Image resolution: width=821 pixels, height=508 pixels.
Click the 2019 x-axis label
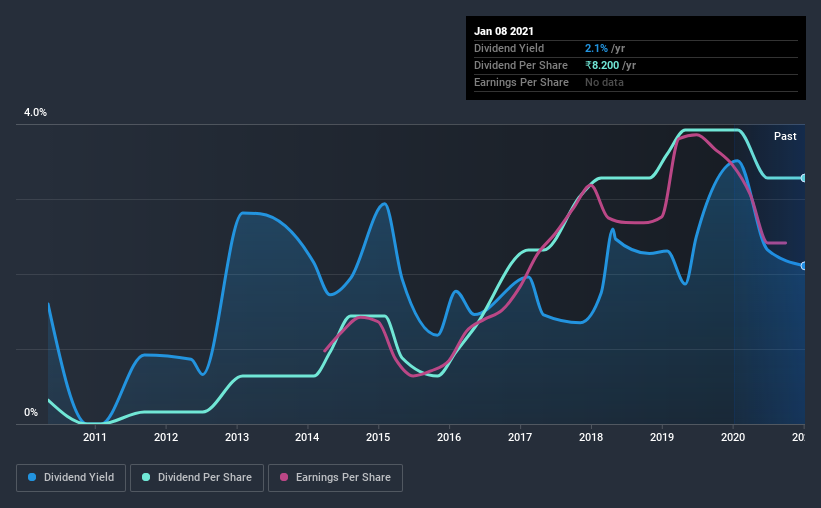coord(662,437)
